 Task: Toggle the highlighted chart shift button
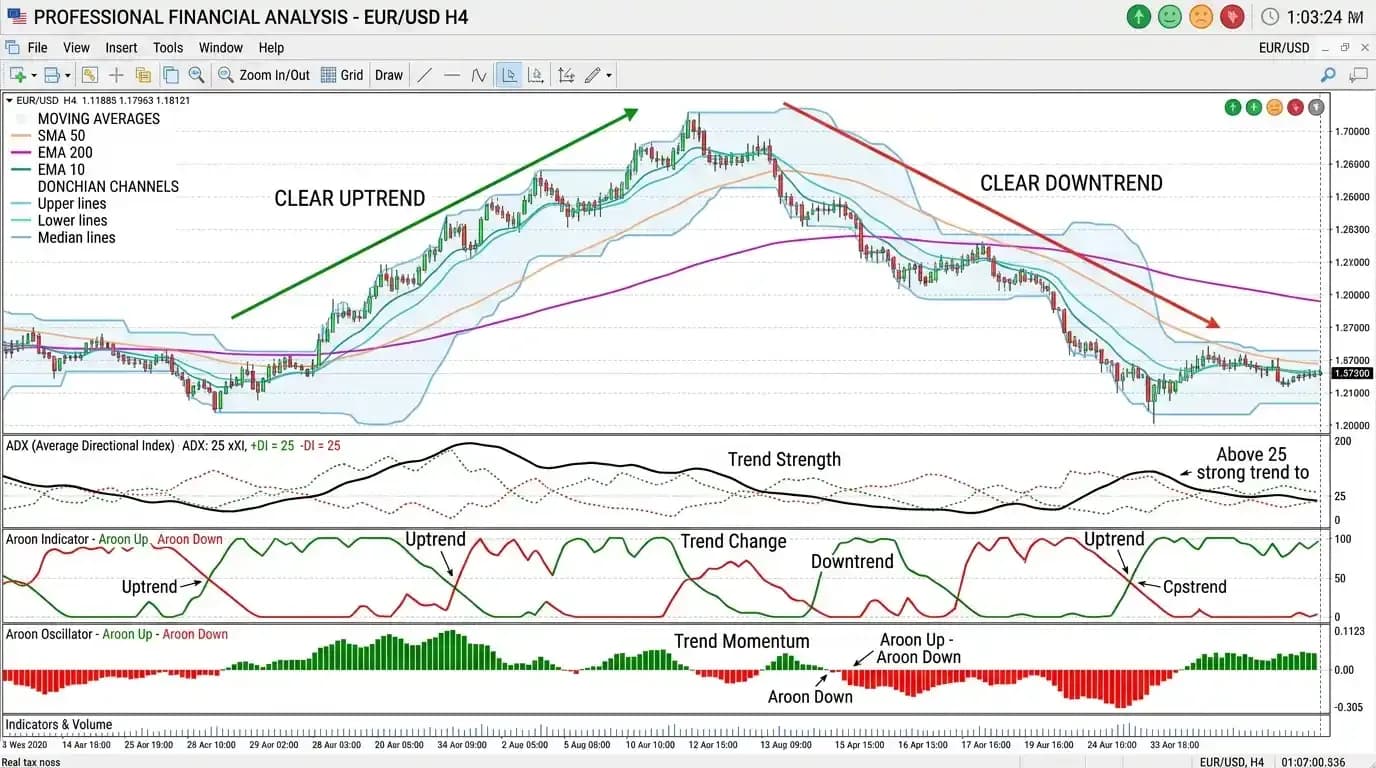tap(509, 75)
